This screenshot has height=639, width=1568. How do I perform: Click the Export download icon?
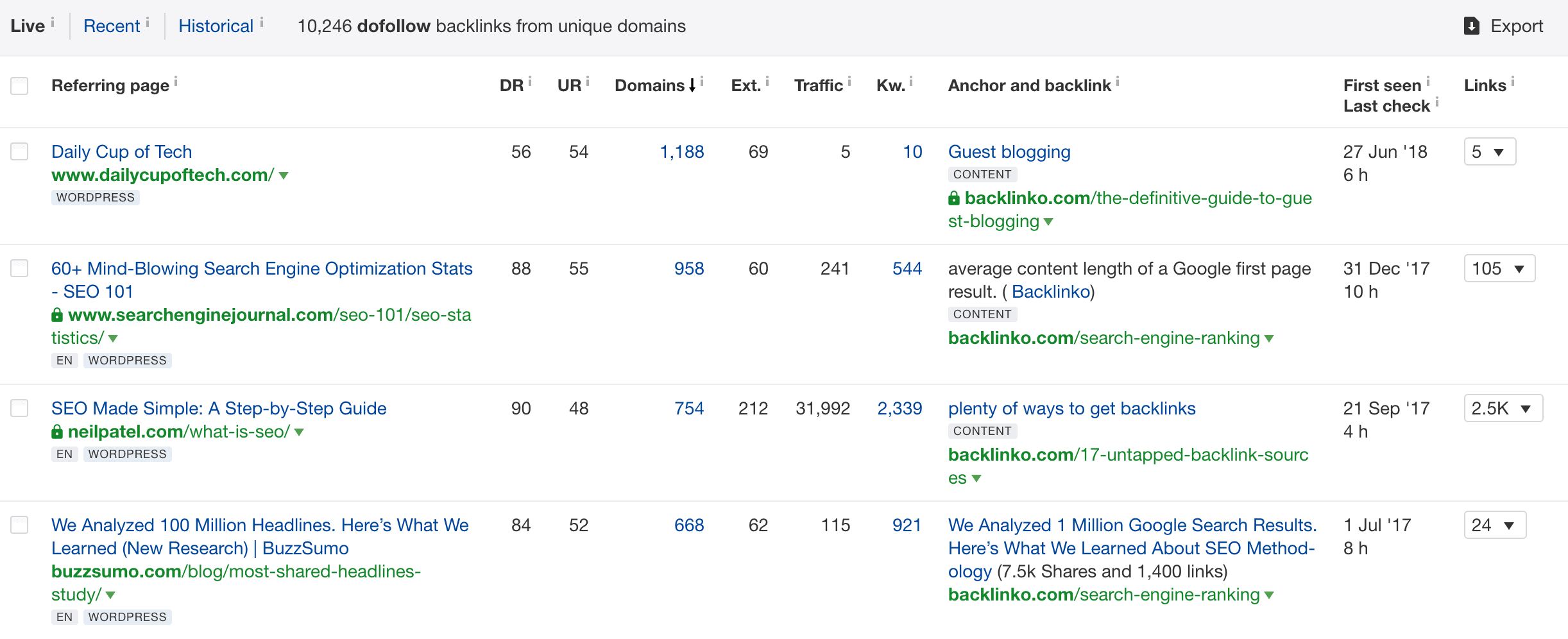(x=1472, y=26)
